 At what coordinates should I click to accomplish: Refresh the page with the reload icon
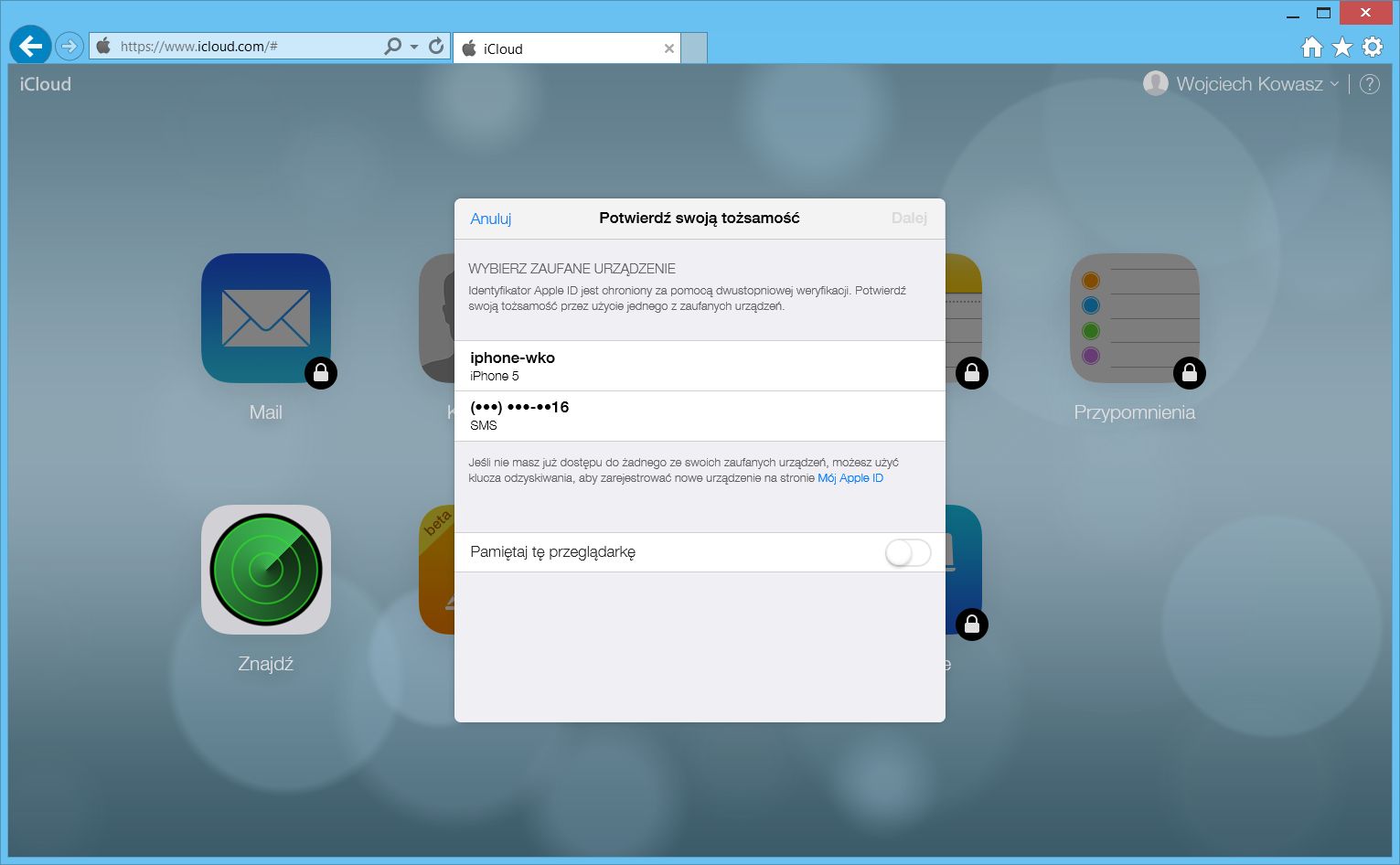pos(436,46)
